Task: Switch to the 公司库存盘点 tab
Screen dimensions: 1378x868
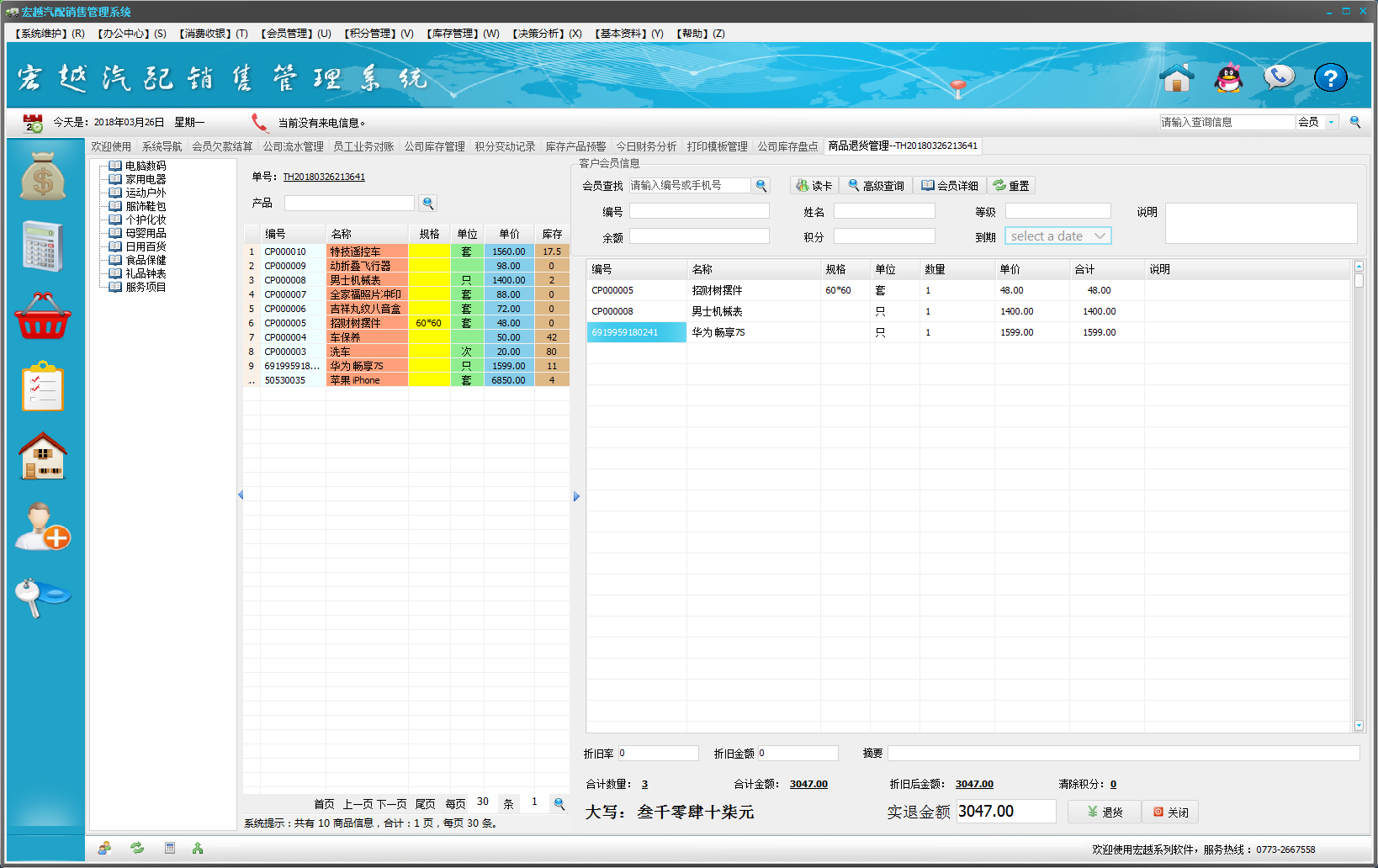Action: point(787,146)
